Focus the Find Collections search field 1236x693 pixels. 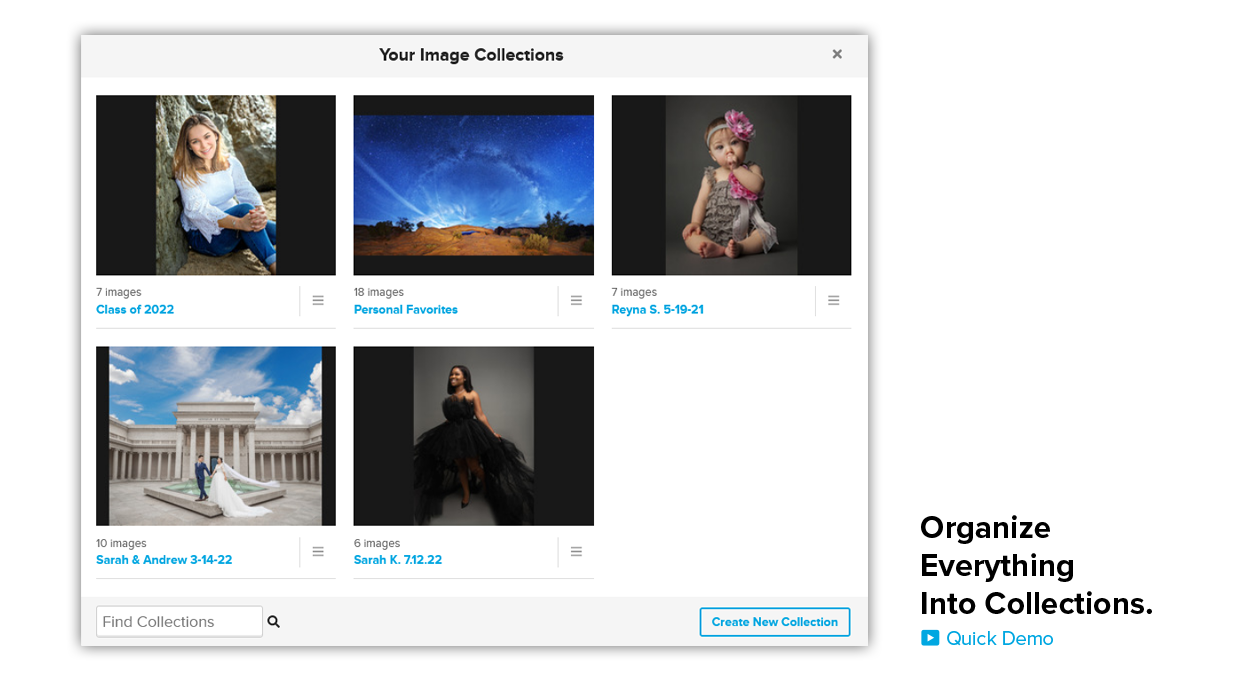coord(179,622)
